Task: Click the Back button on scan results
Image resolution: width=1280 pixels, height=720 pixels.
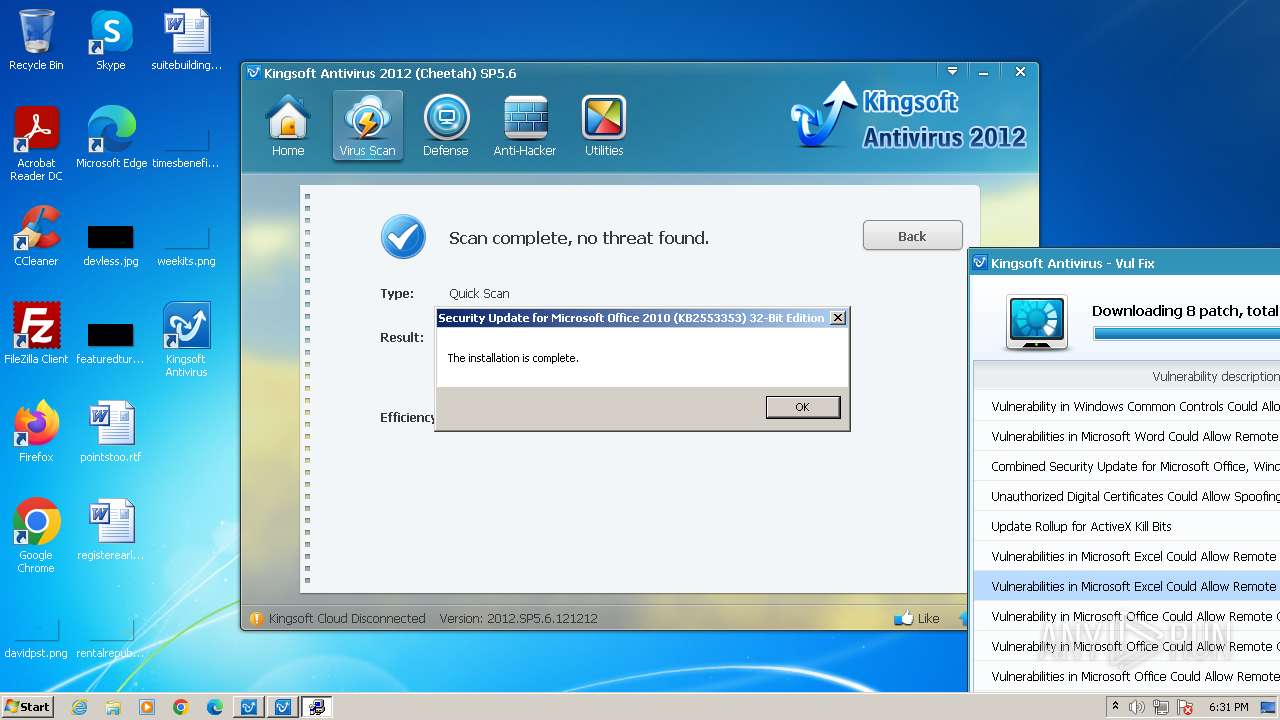Action: [912, 236]
